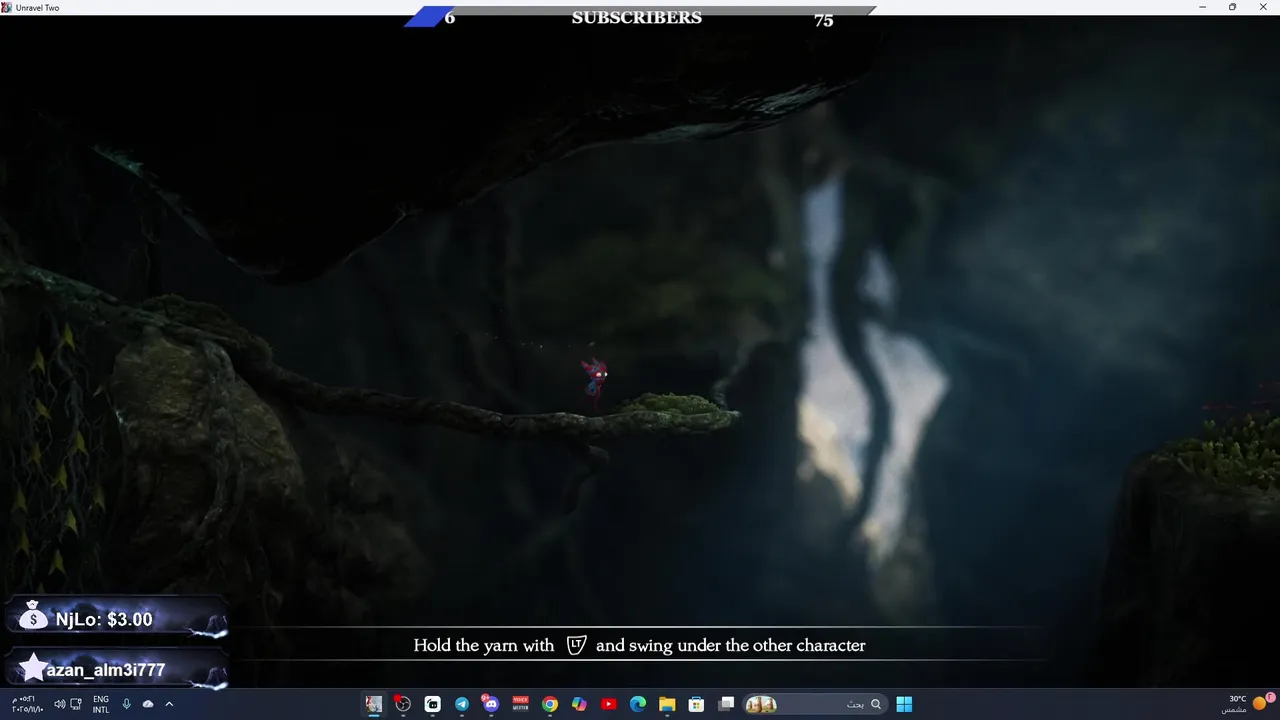Launch Google Chrome from the taskbar
This screenshot has width=1280, height=720.
550,704
